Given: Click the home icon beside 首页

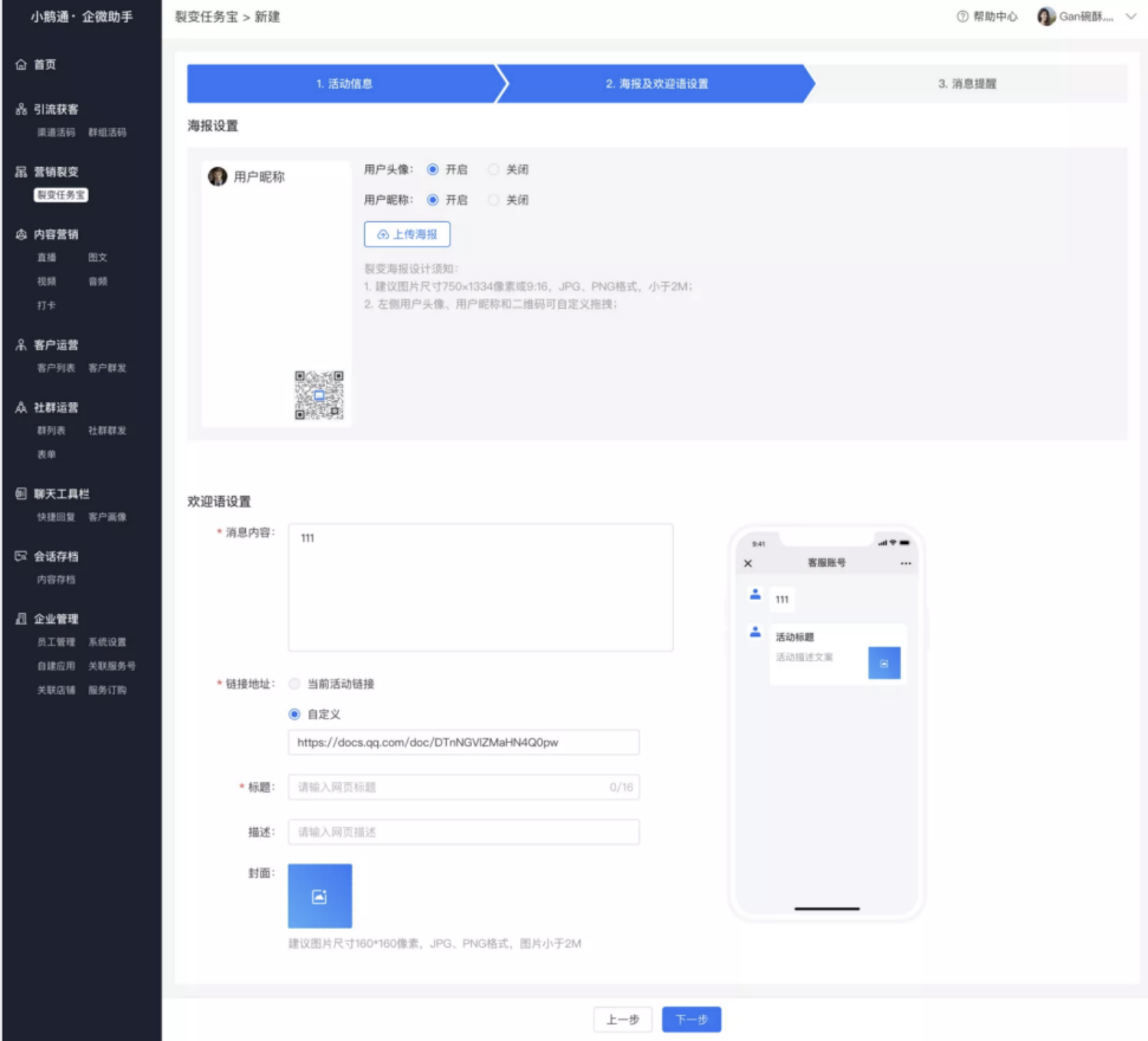Looking at the screenshot, I should pyautogui.click(x=21, y=64).
